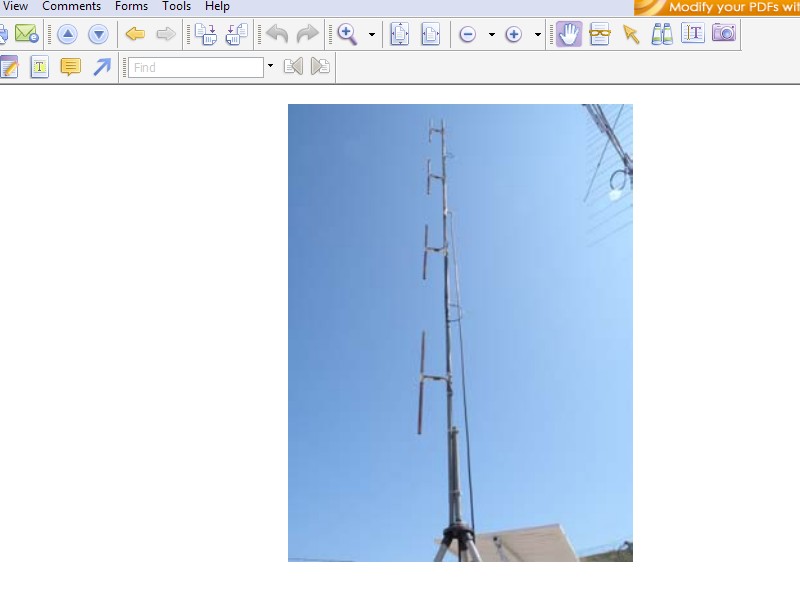
Task: Click the fit width page icon
Action: point(431,34)
